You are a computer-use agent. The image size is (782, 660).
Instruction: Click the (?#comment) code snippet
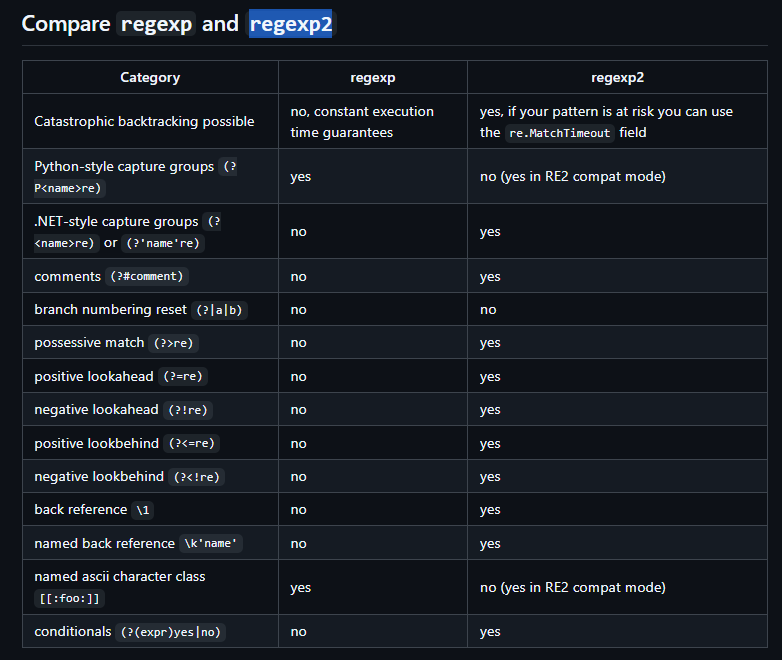click(147, 276)
